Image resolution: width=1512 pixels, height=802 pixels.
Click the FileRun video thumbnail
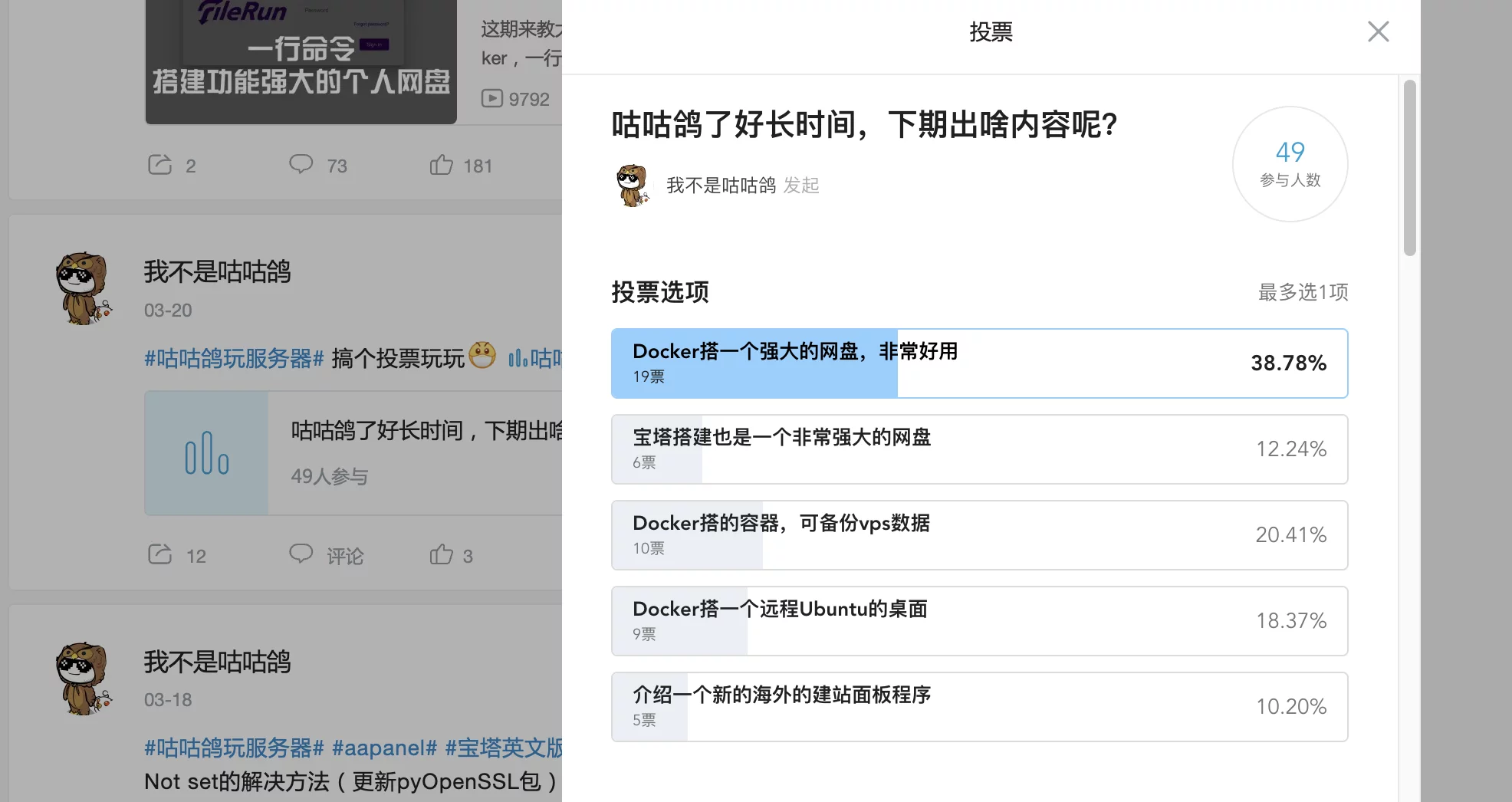[301, 61]
